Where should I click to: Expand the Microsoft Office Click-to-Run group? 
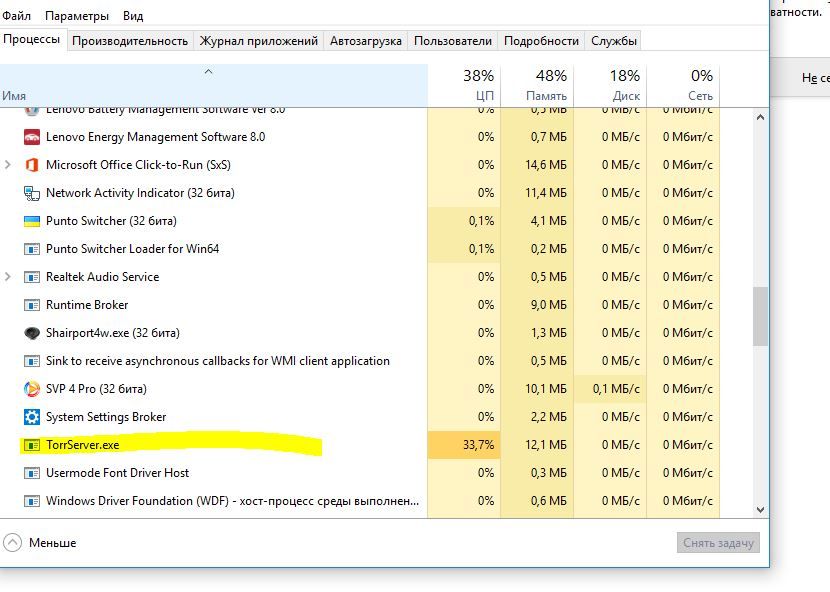point(7,165)
